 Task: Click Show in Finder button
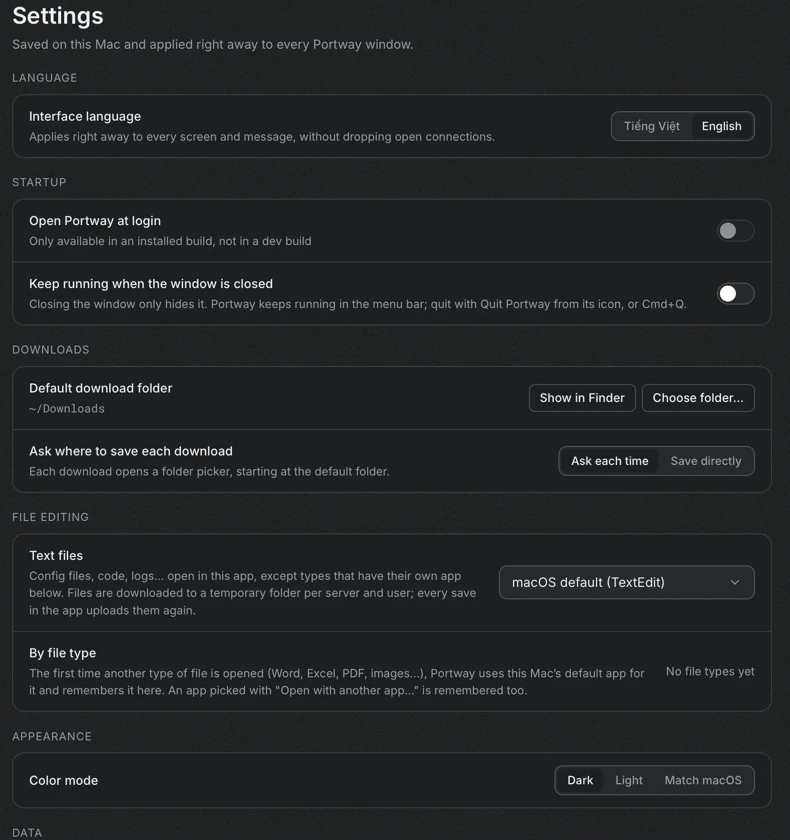click(x=582, y=398)
